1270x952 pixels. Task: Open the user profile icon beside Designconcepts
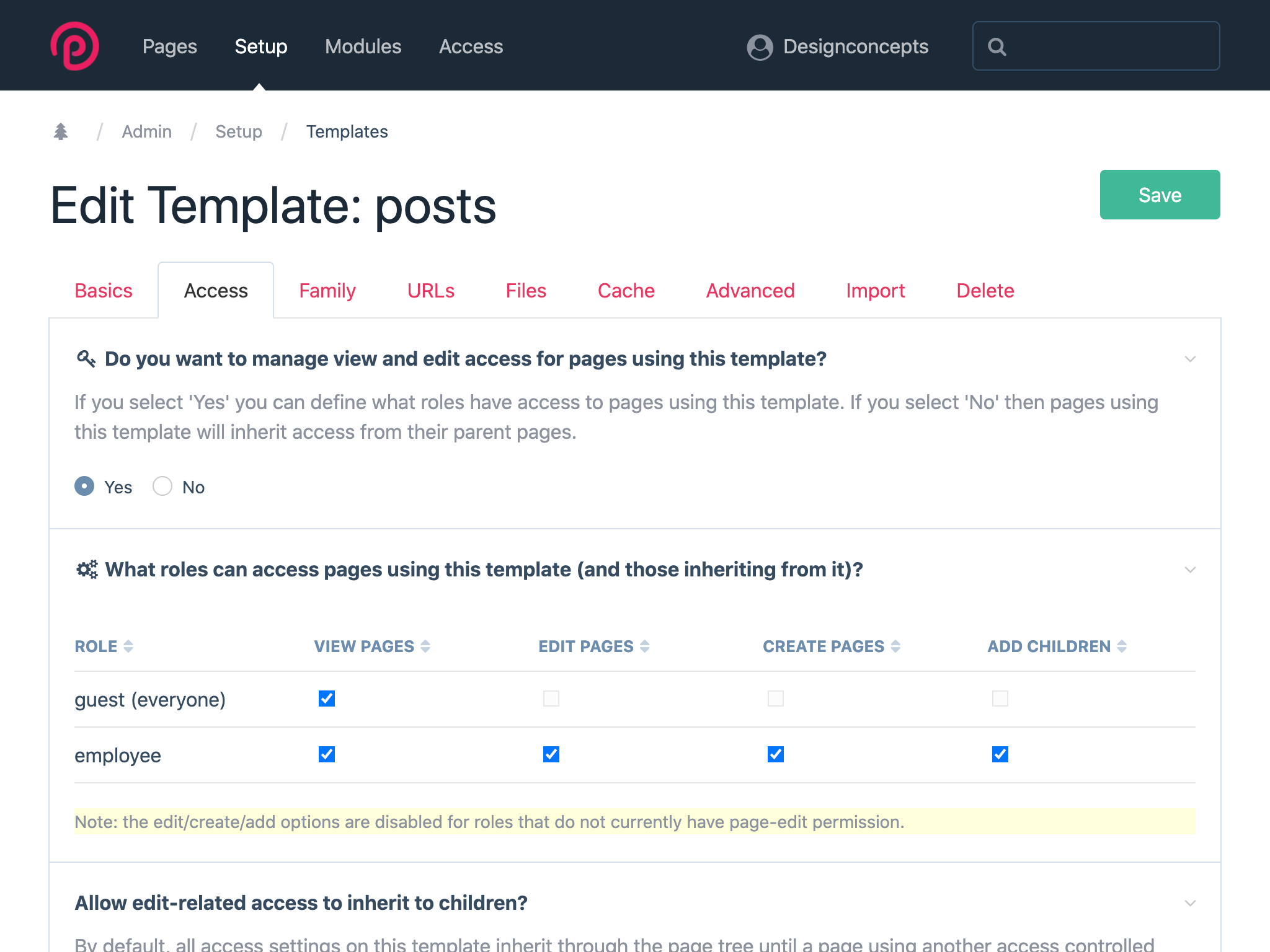point(759,46)
